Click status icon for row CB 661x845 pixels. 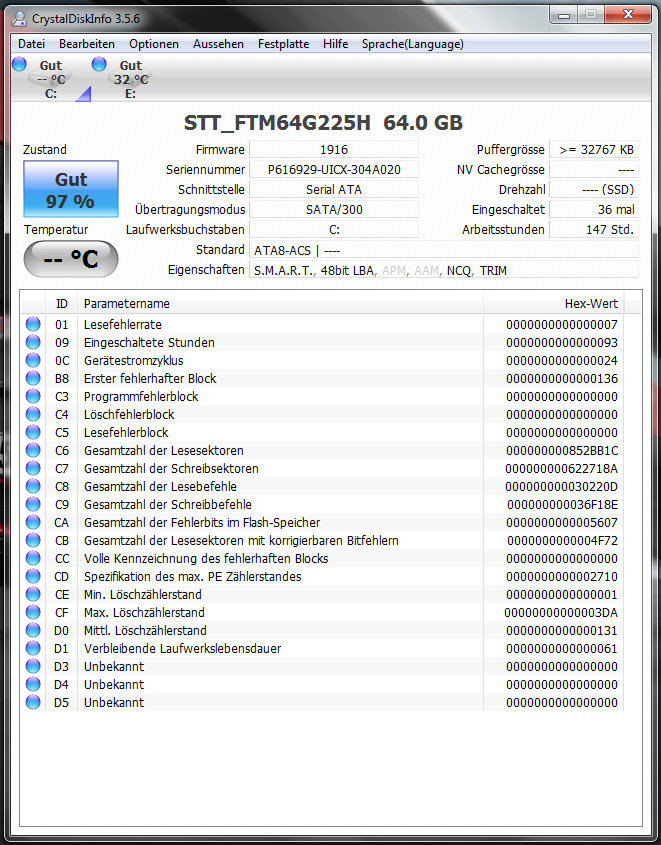pyautogui.click(x=33, y=540)
